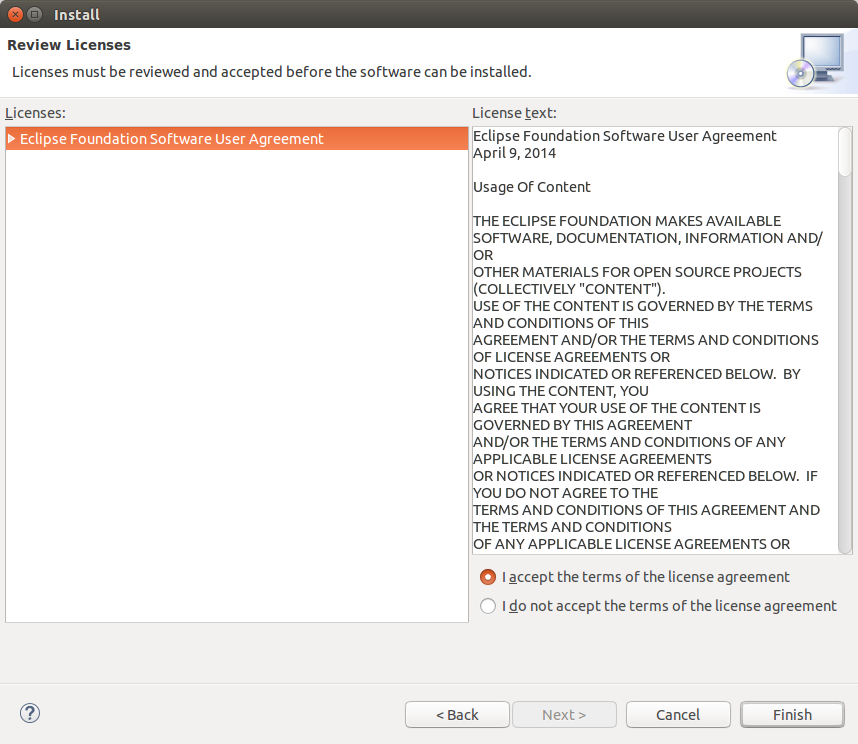The image size is (858, 744).
Task: Close the Install dialog with the red X
Action: 15,15
